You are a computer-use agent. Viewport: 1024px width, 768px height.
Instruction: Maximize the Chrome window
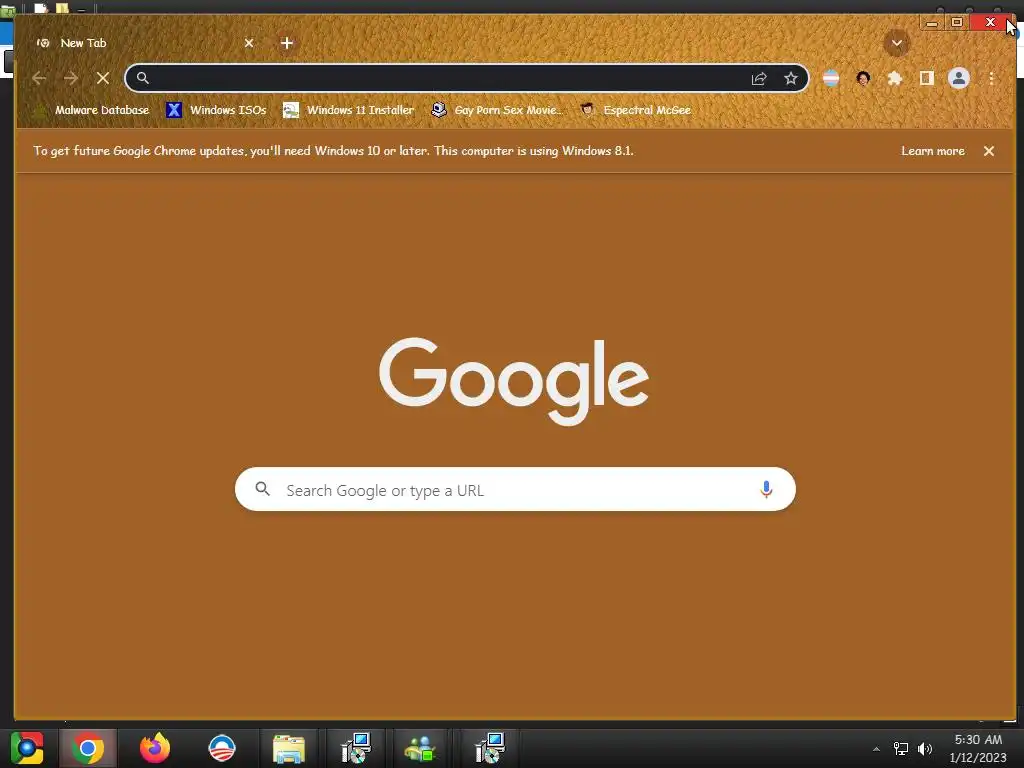click(957, 23)
